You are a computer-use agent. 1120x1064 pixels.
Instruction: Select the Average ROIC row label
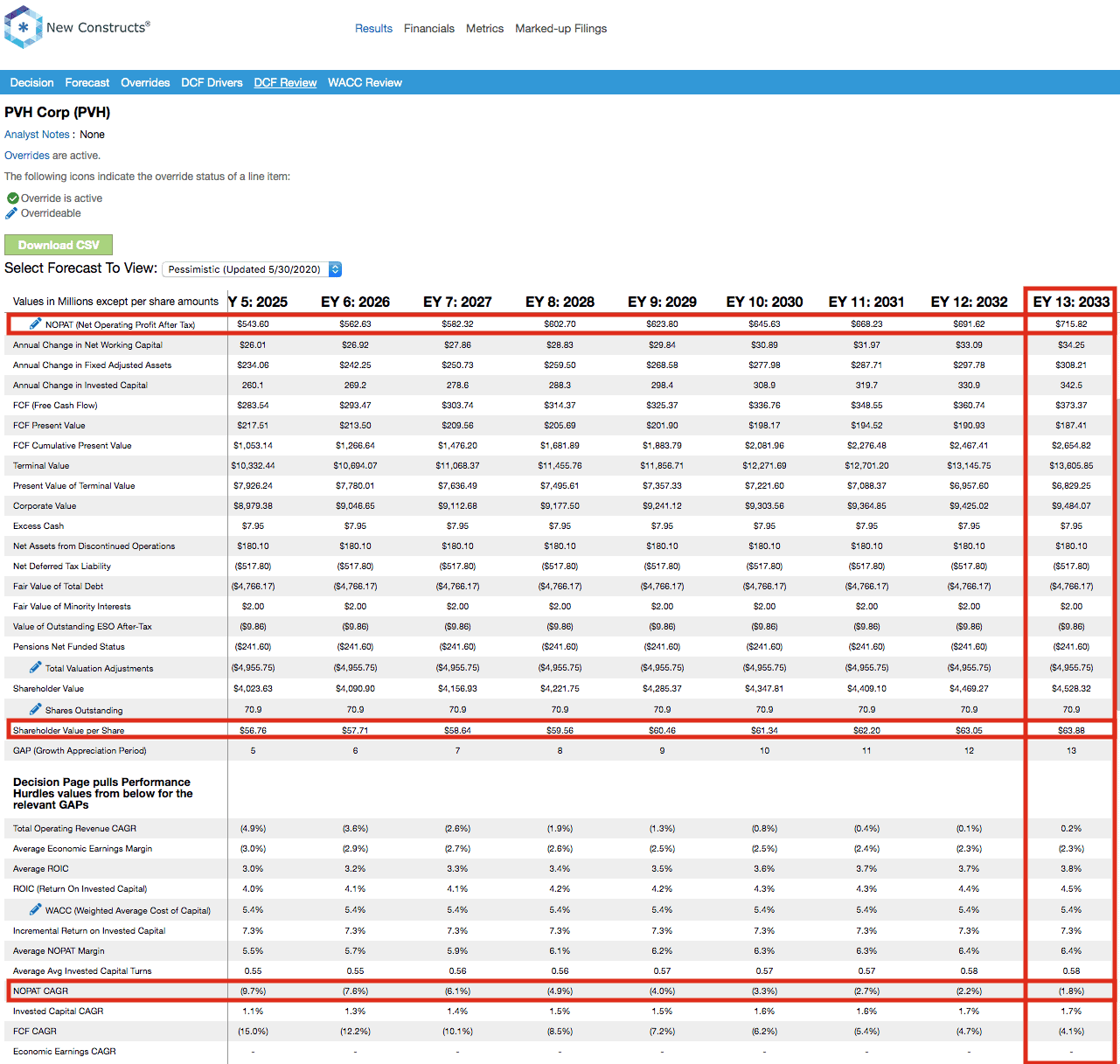[41, 868]
